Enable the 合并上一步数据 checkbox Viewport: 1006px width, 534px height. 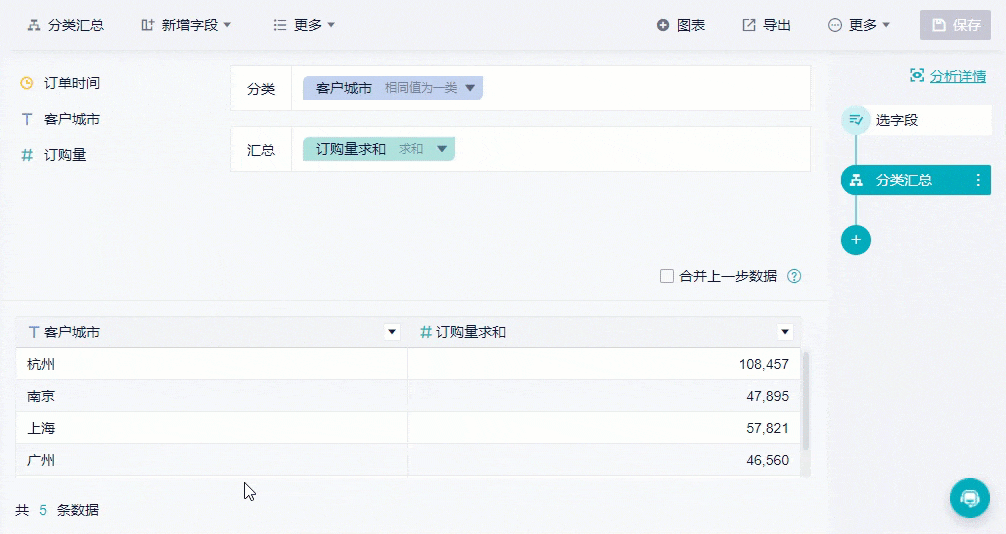pos(667,276)
